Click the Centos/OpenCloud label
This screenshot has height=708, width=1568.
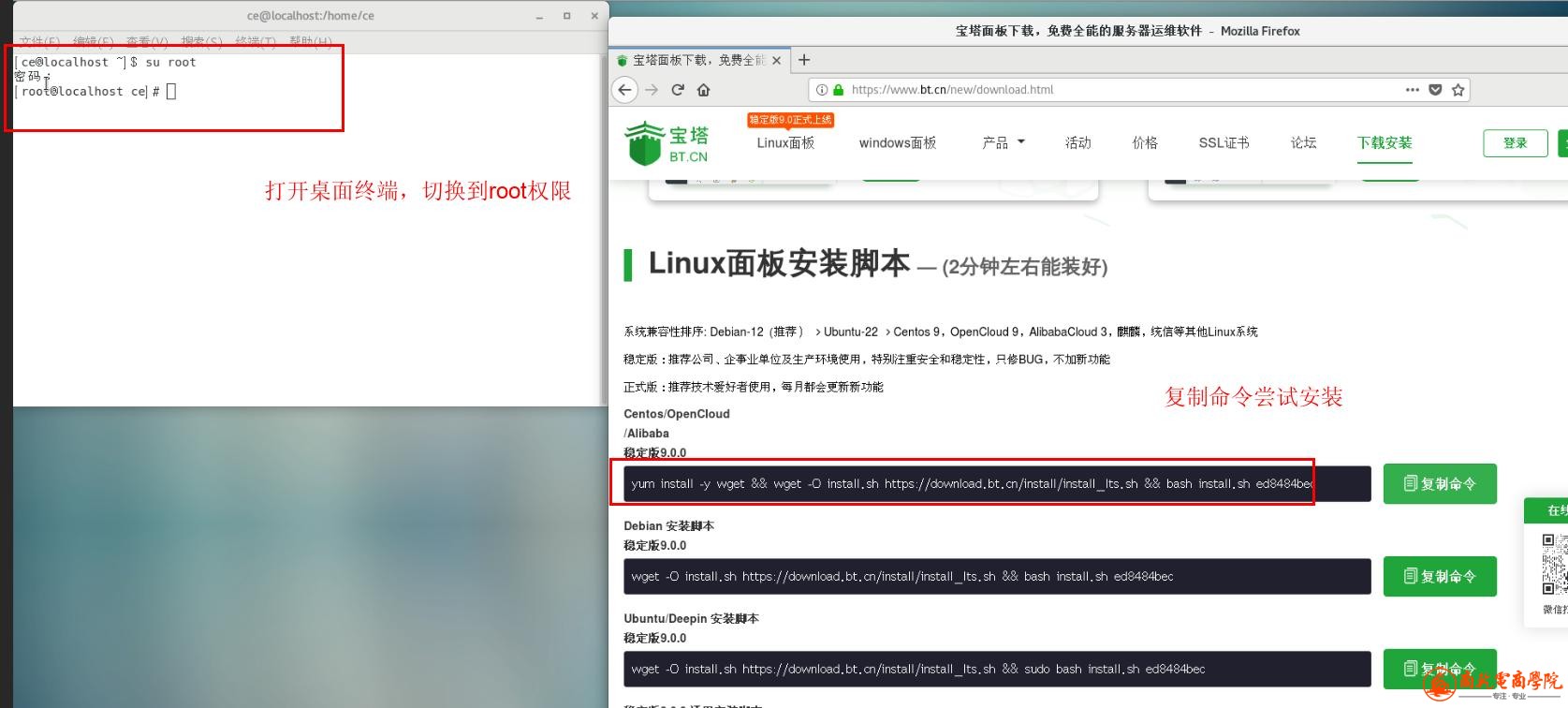click(677, 414)
